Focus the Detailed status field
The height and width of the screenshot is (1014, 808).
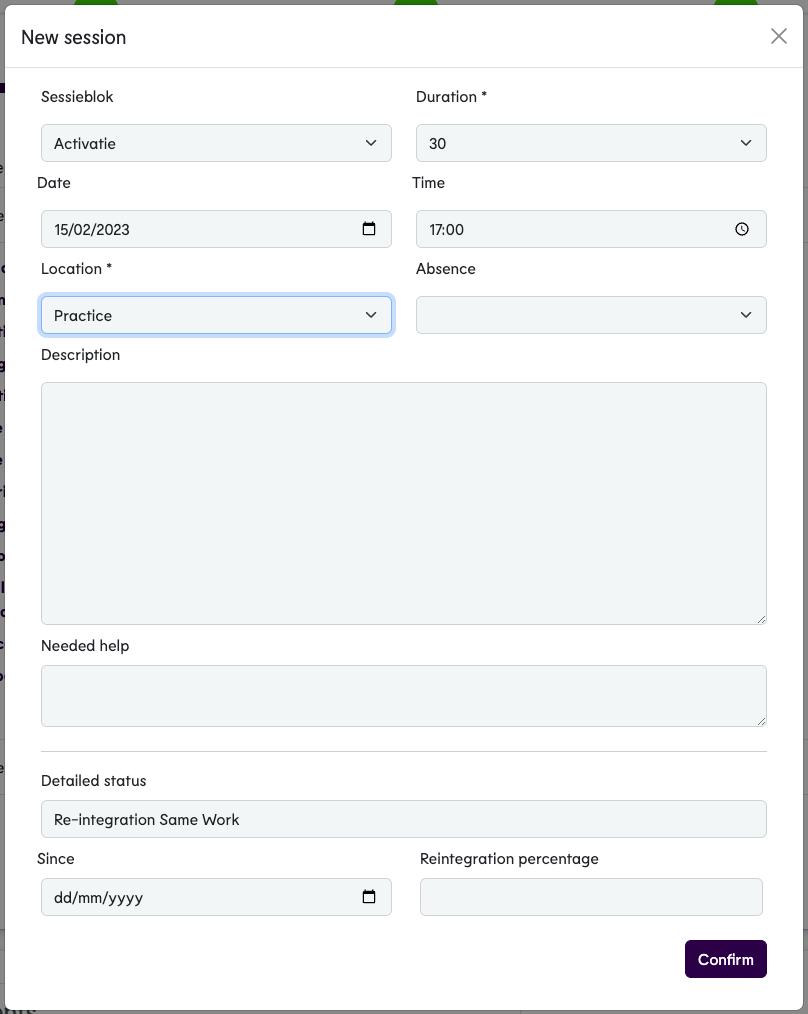[x=403, y=819]
